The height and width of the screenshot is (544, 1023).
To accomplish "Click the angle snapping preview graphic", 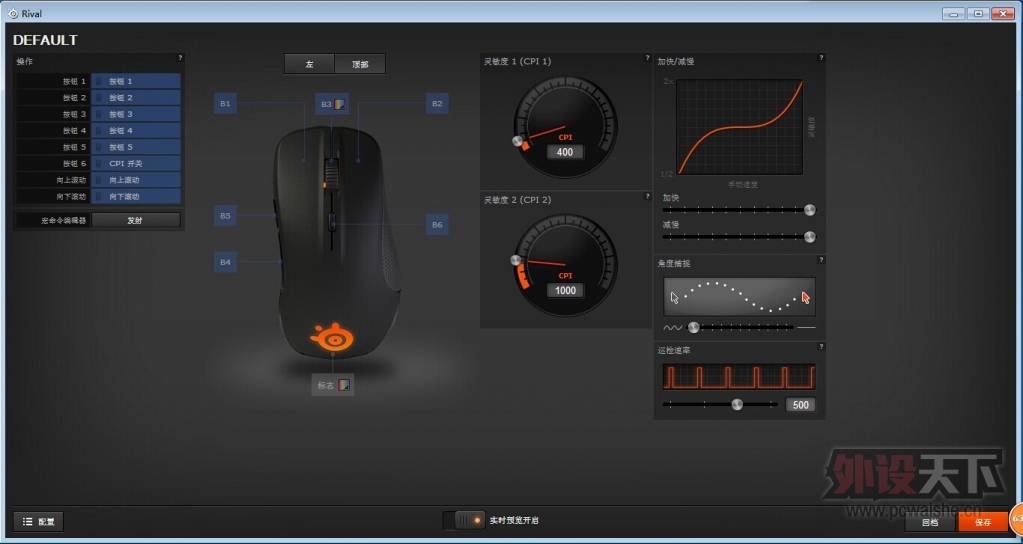I will pyautogui.click(x=739, y=297).
